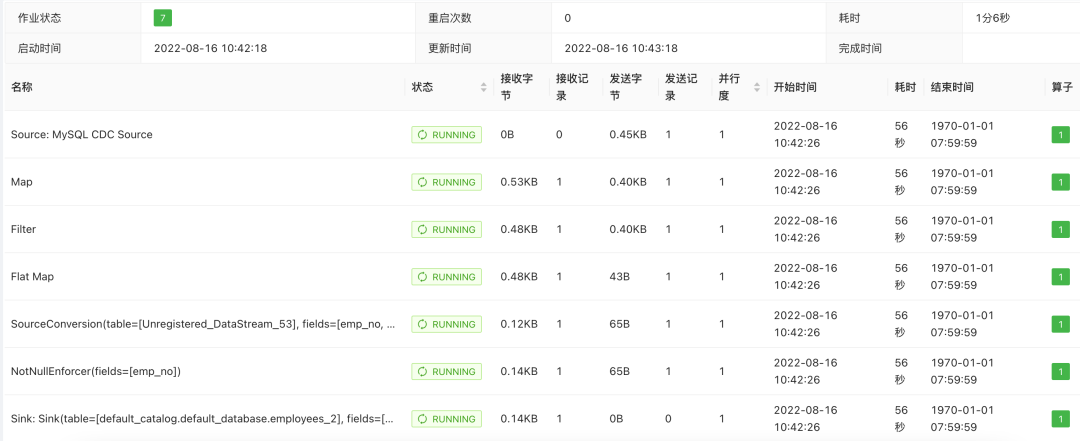Screen dimensions: 1080x441
Task: Click the RUNNING status badge in the SourceConversion row
Action: pyautogui.click(x=446, y=324)
